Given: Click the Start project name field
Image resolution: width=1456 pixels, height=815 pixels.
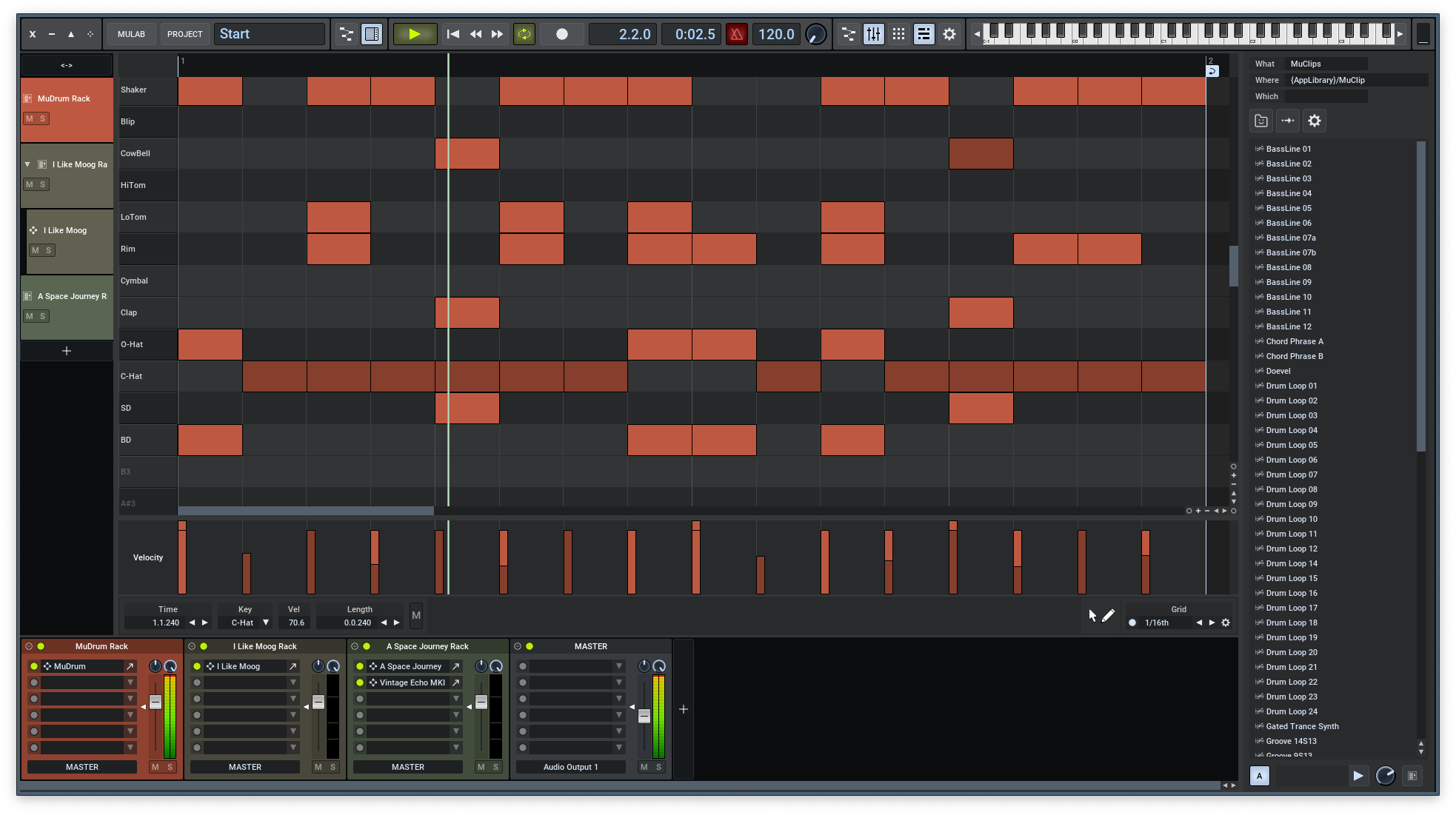Looking at the screenshot, I should [270, 34].
